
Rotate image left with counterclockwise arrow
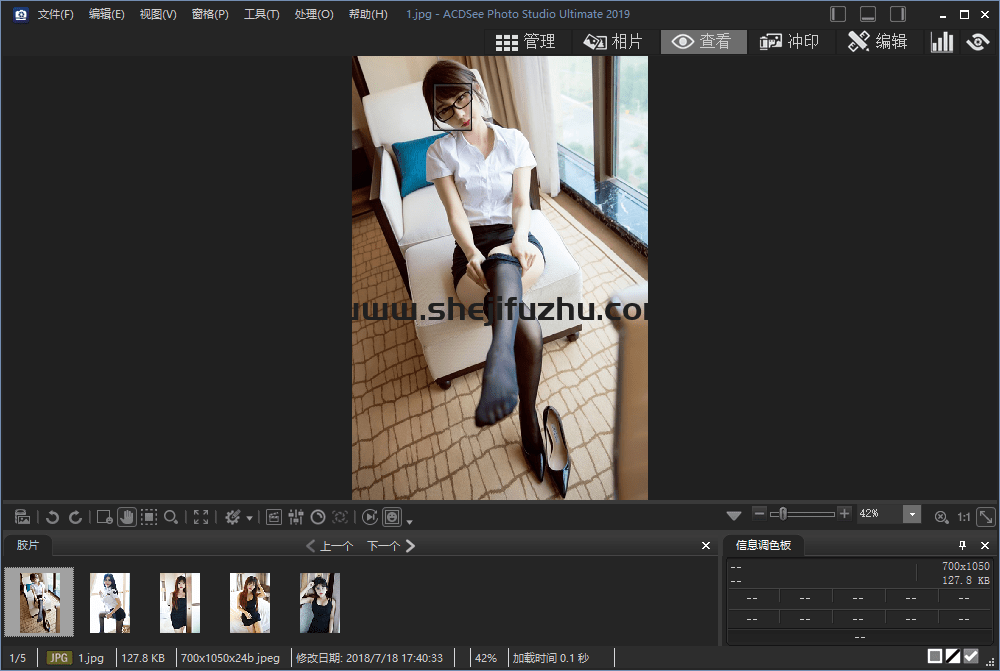click(x=52, y=517)
